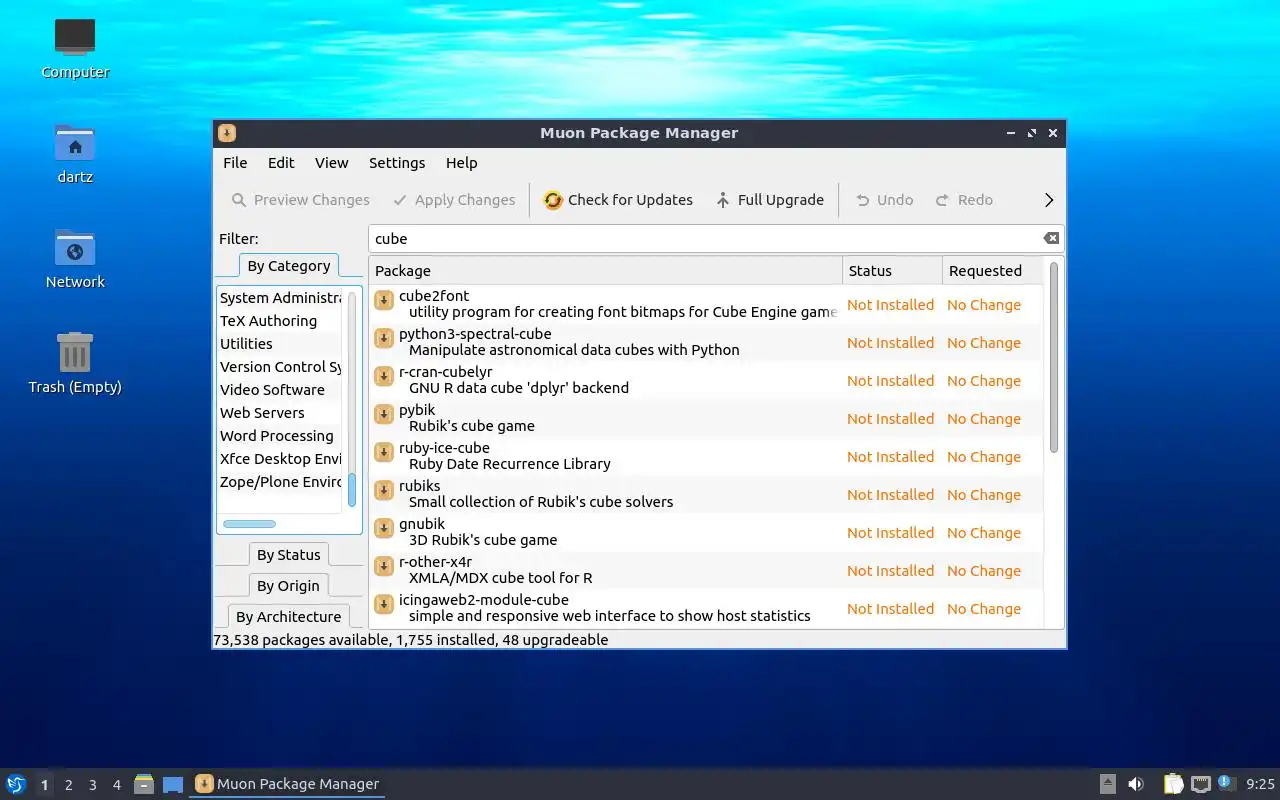1280x800 pixels.
Task: Select Xfce Desktop Environment category
Action: pos(281,459)
